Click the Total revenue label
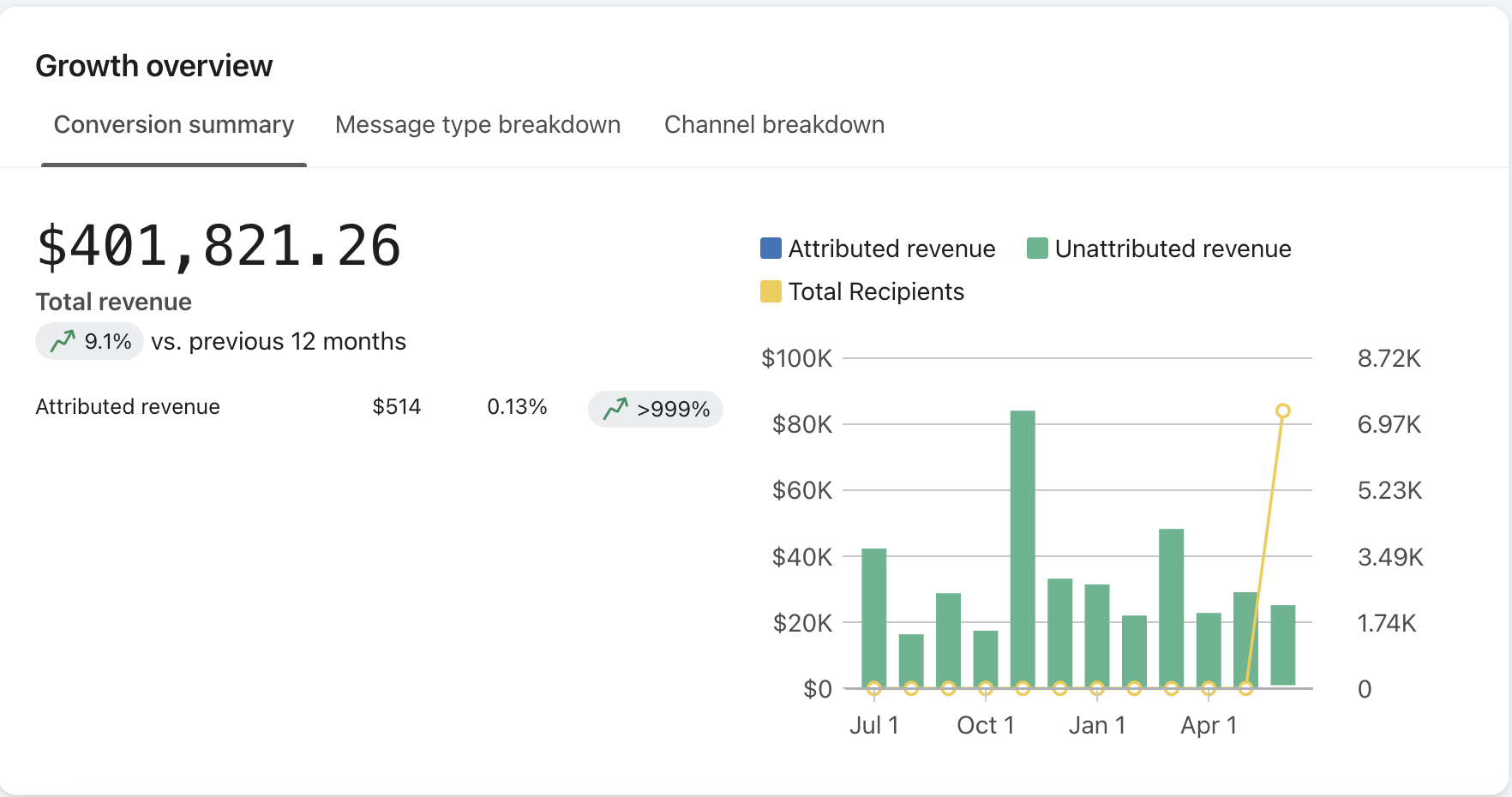The image size is (1512, 797). pyautogui.click(x=114, y=302)
